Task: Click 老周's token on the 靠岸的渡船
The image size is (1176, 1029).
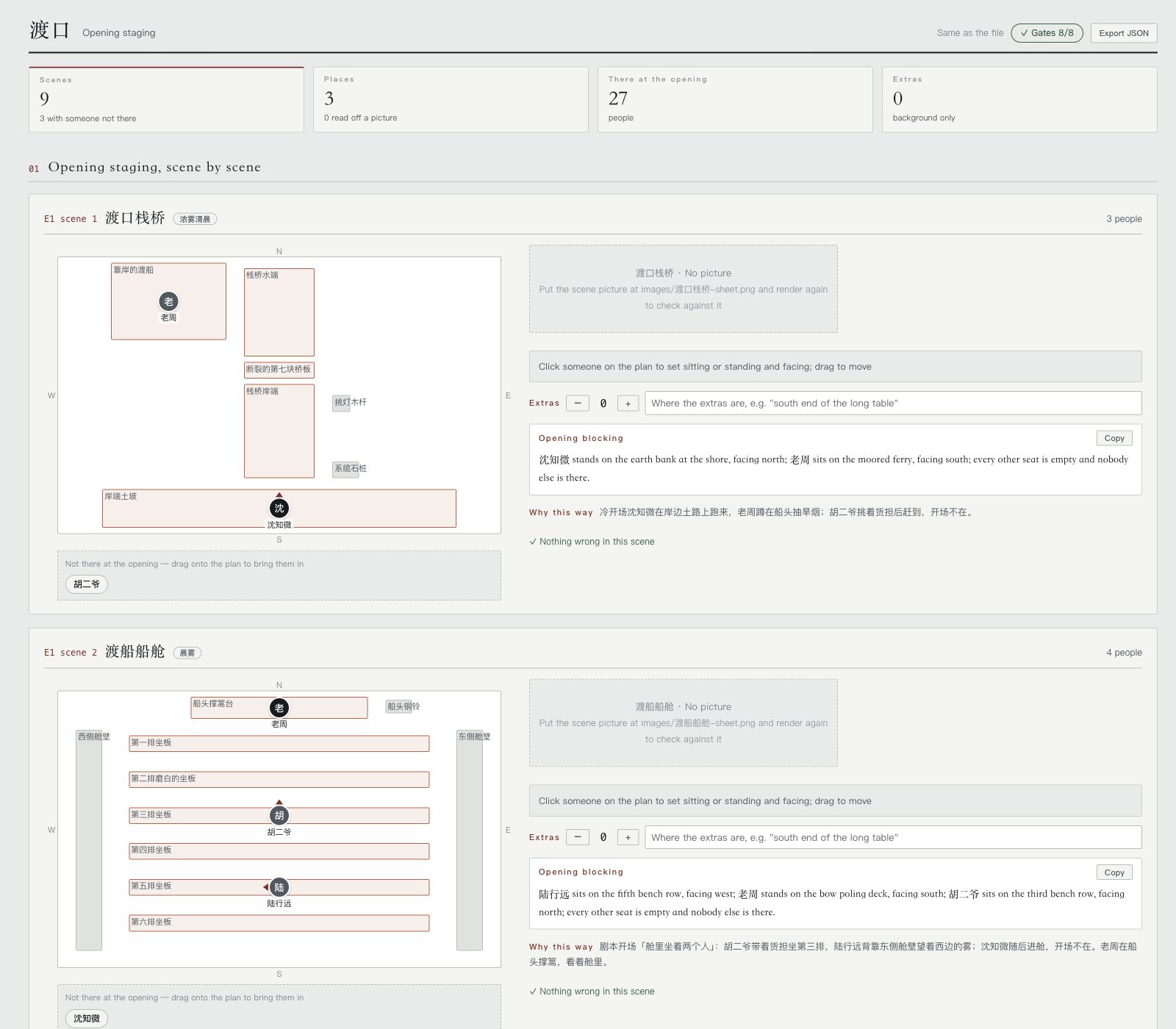Action: coord(168,301)
